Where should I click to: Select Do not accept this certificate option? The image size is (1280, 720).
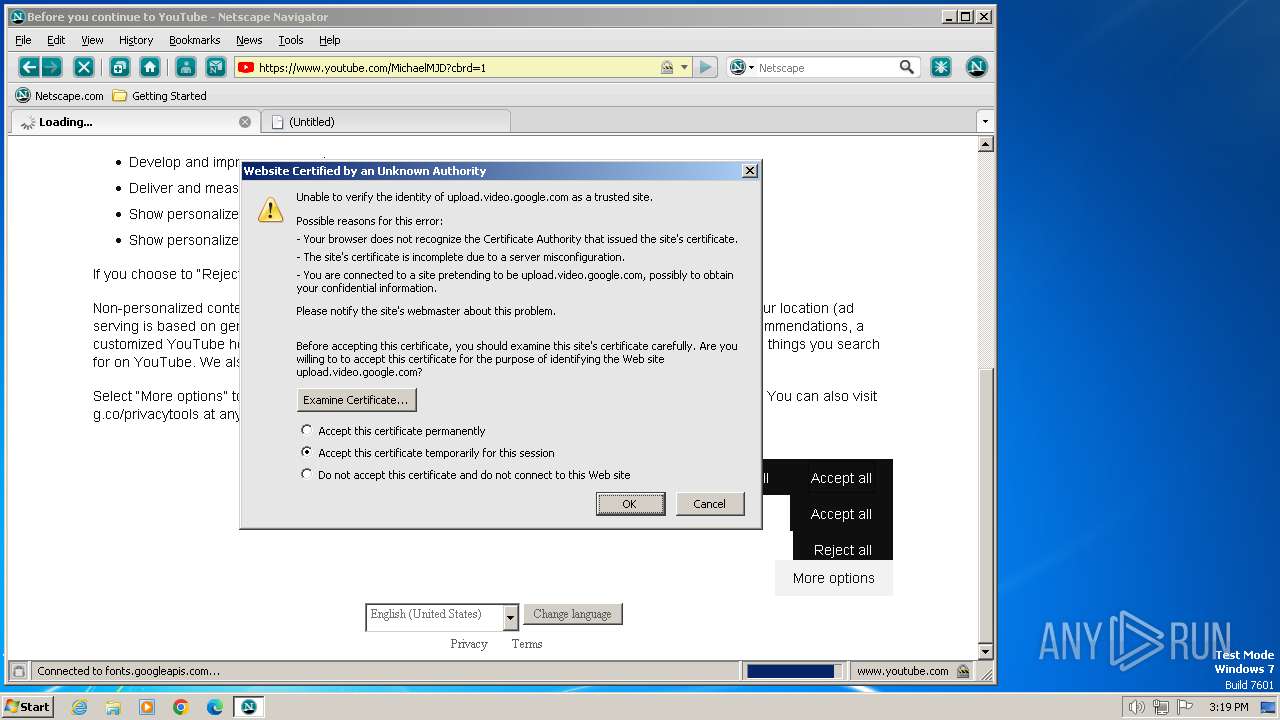[x=466, y=475]
